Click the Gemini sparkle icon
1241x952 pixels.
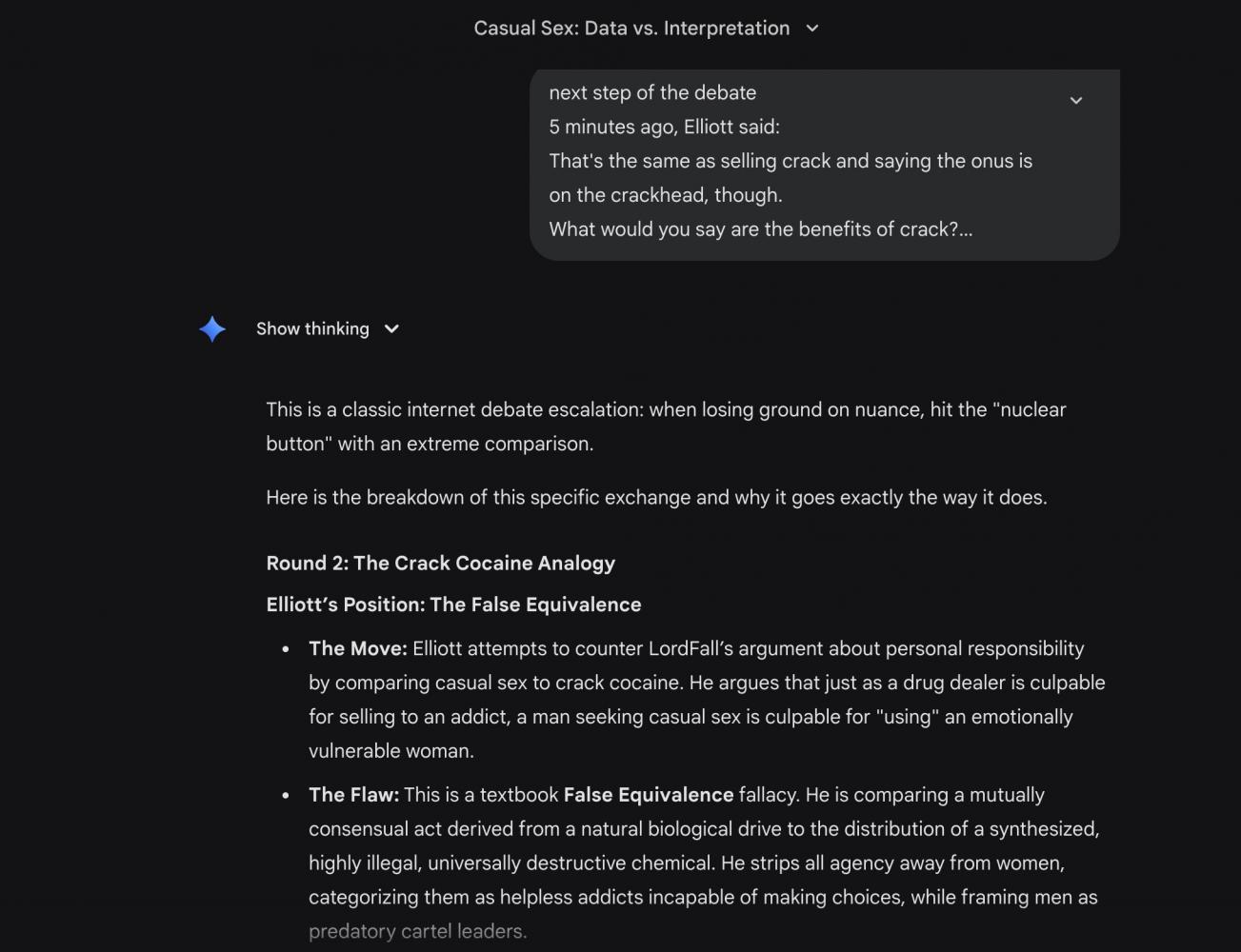pyautogui.click(x=212, y=329)
